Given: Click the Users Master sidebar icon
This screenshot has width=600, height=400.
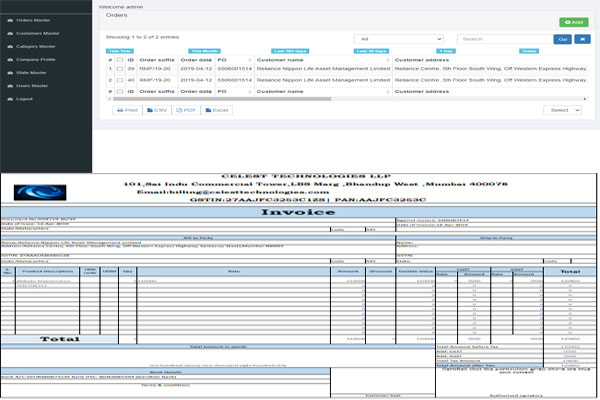Looking at the screenshot, I should 10,86.
